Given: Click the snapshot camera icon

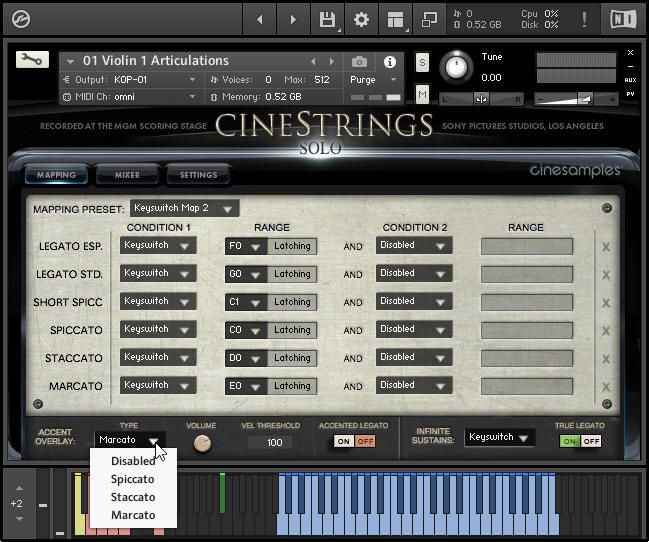Looking at the screenshot, I should pyautogui.click(x=359, y=62).
